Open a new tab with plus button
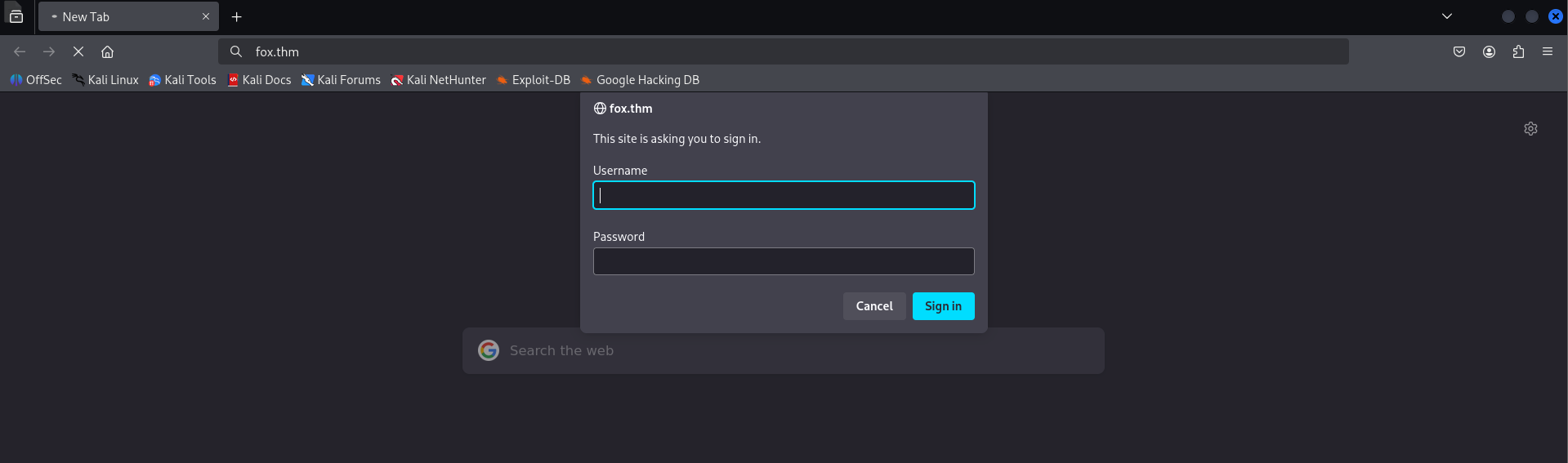The height and width of the screenshot is (463, 1568). (x=236, y=16)
